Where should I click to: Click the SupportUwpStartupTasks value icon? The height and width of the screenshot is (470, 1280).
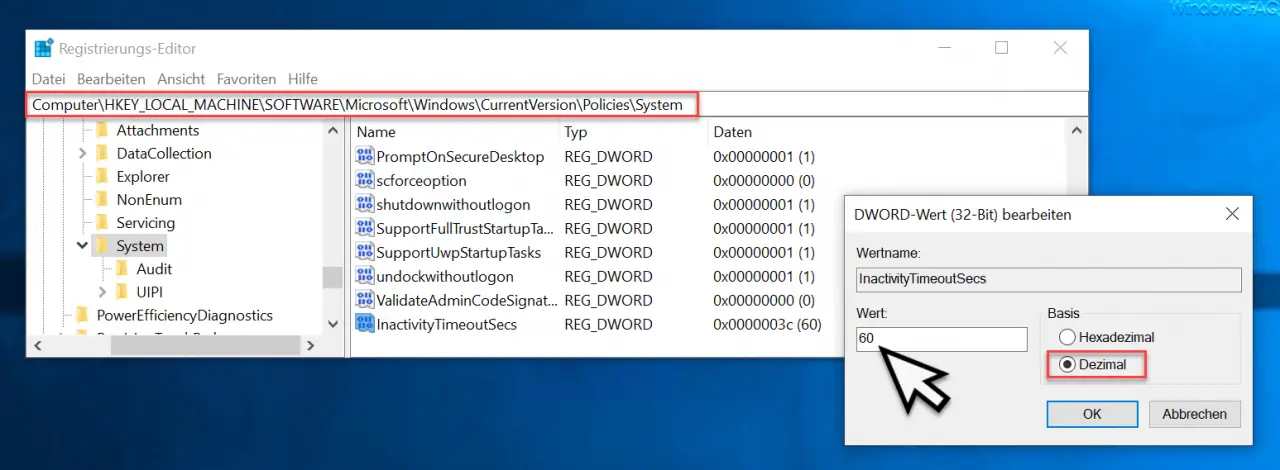[364, 253]
